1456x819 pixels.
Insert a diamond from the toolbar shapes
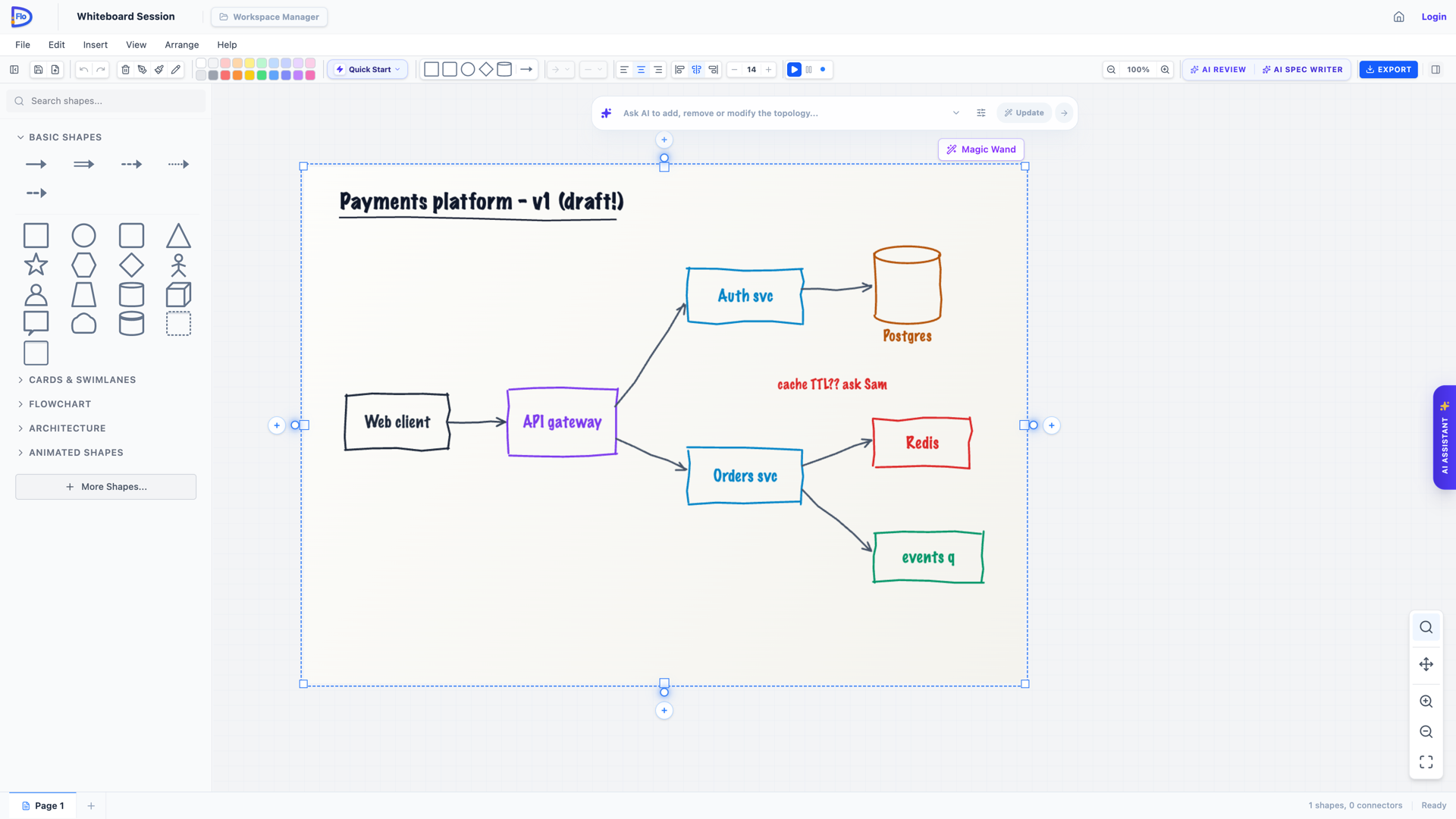486,70
